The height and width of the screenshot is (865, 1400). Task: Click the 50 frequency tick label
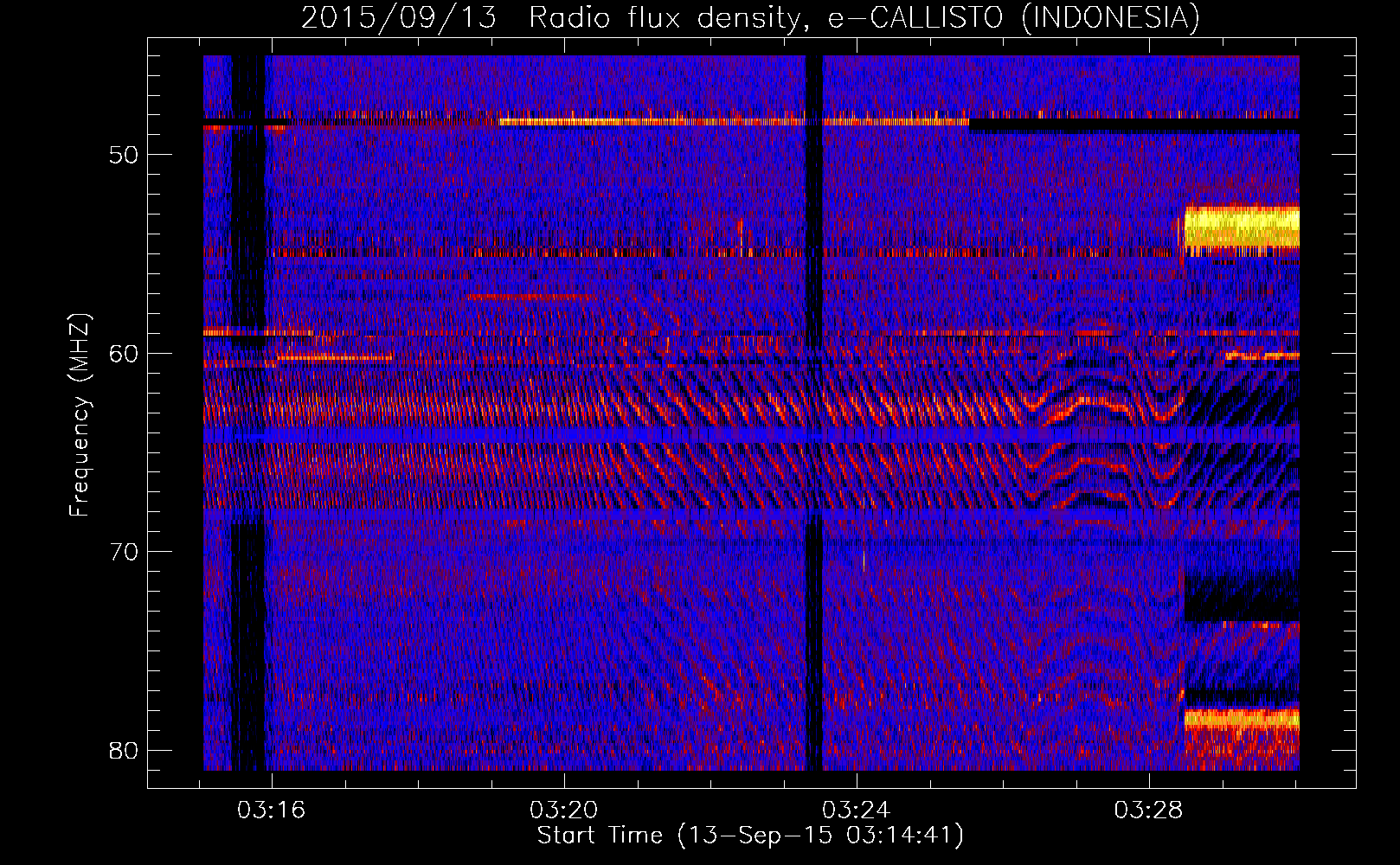coord(124,155)
